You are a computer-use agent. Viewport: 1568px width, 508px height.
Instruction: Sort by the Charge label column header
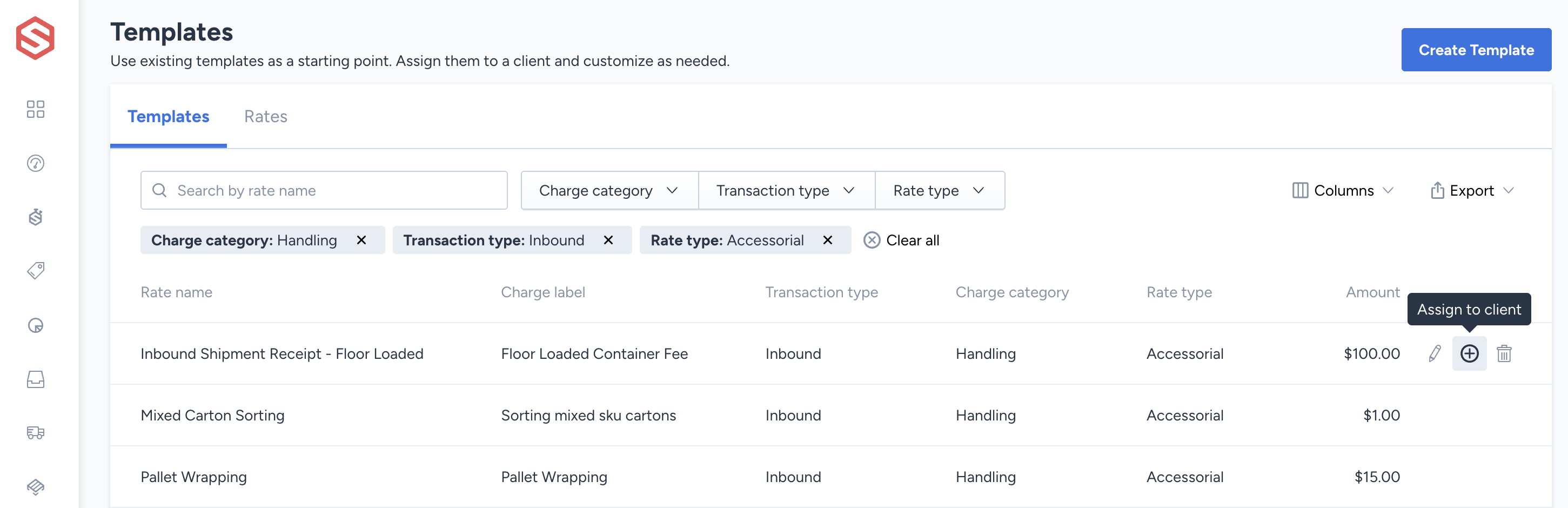542,292
